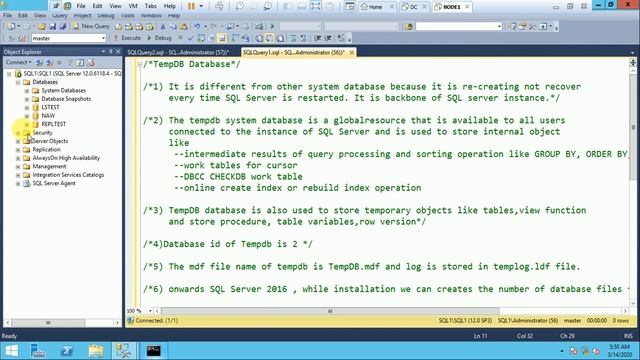The image size is (640, 360).
Task: Click the Object Explorer refresh icon
Action: point(80,62)
